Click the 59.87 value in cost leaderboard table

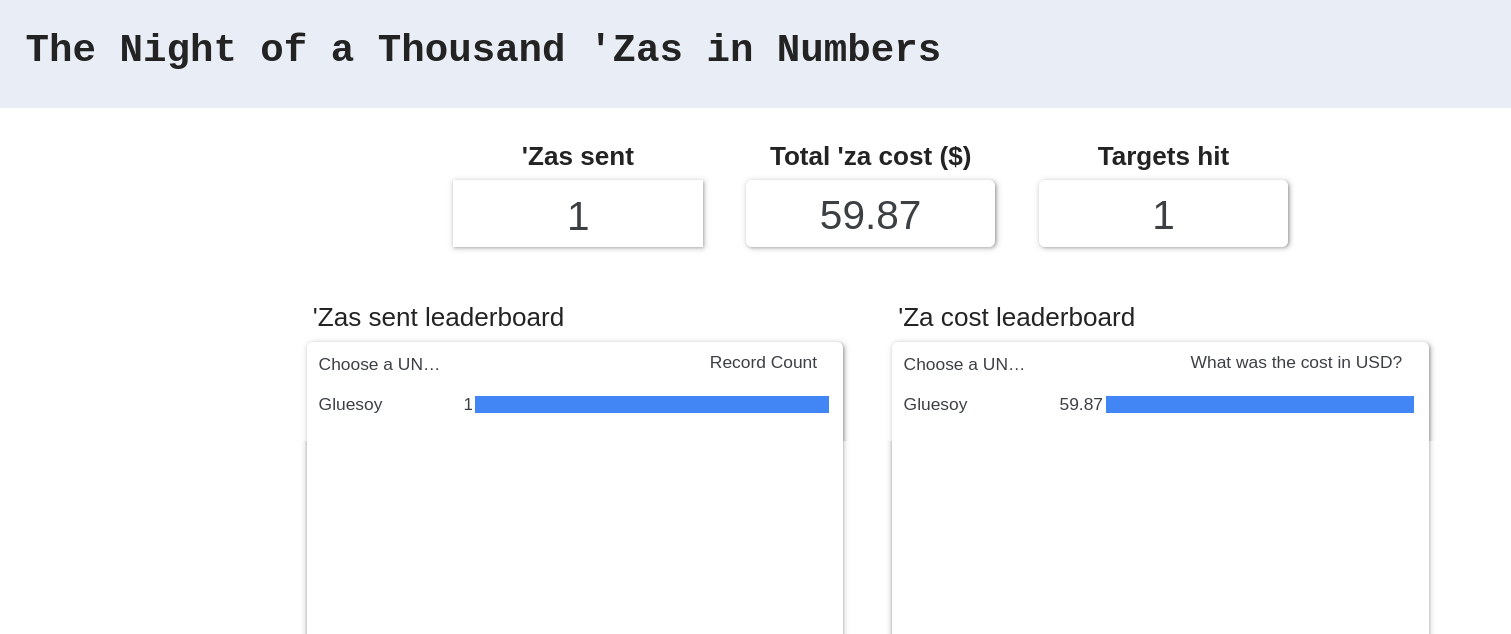click(1080, 405)
